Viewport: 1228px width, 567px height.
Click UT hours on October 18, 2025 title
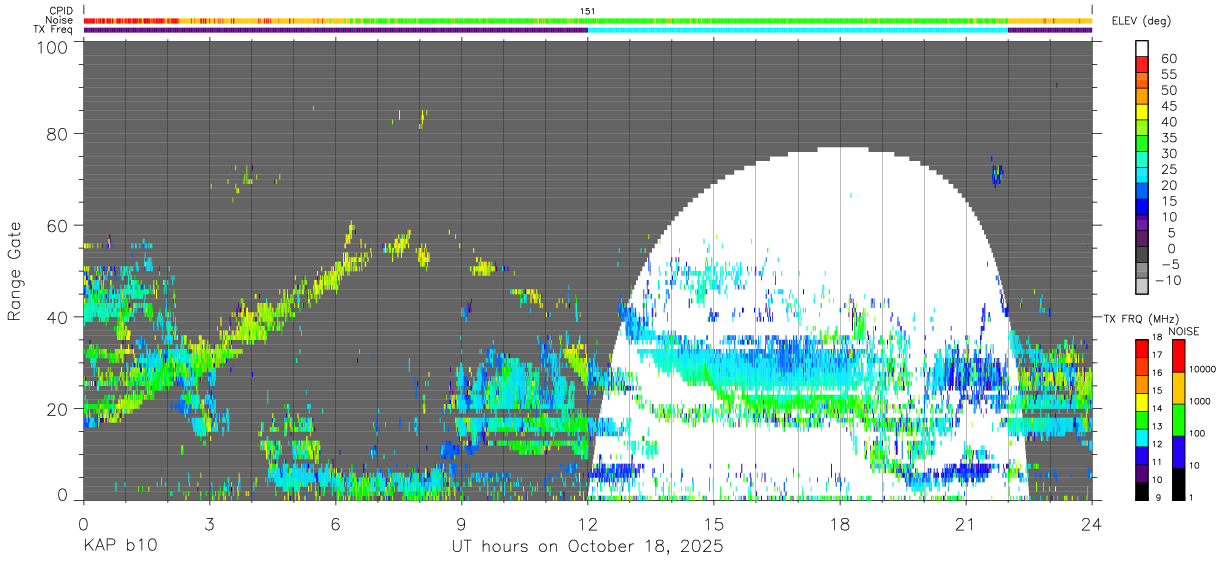point(587,547)
